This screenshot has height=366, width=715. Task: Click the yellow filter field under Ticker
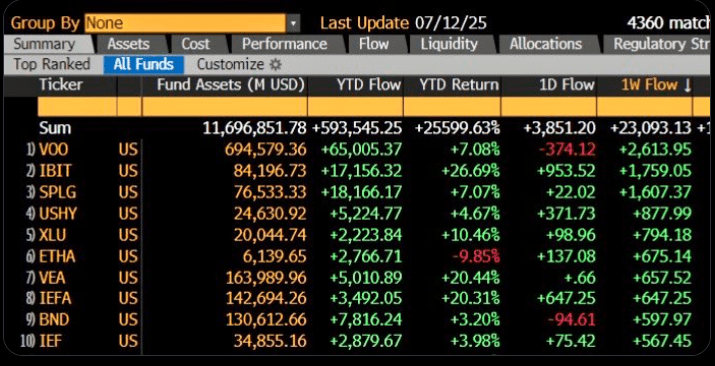pos(77,107)
